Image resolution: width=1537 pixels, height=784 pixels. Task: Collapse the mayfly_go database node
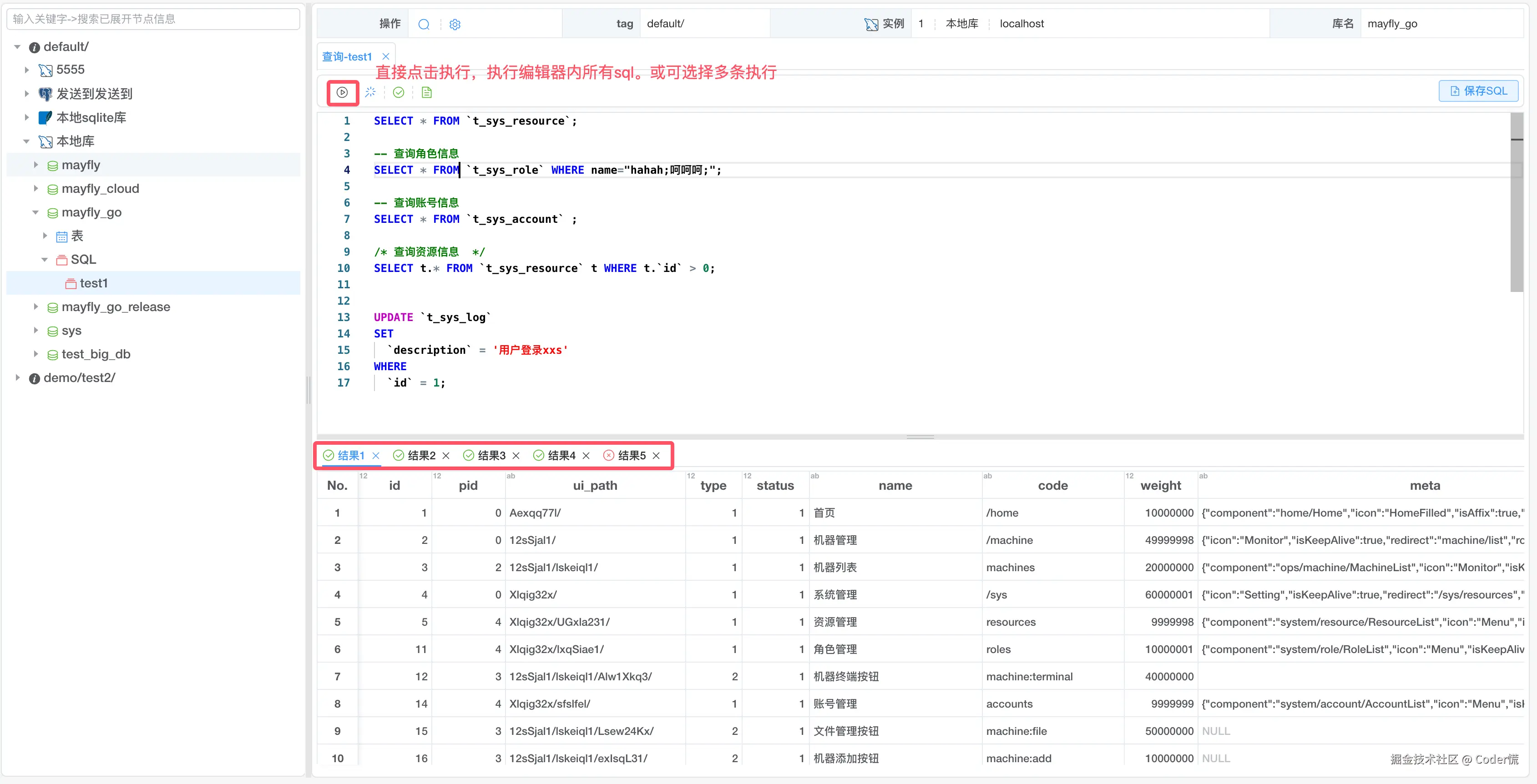coord(36,212)
